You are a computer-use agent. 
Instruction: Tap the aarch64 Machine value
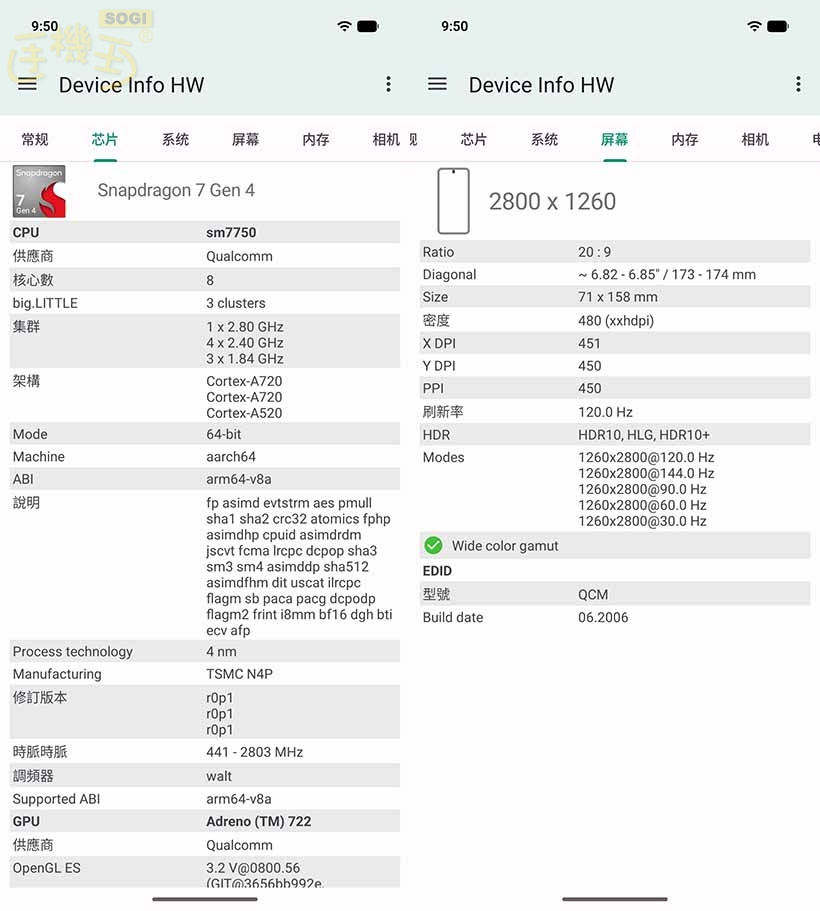(x=231, y=457)
